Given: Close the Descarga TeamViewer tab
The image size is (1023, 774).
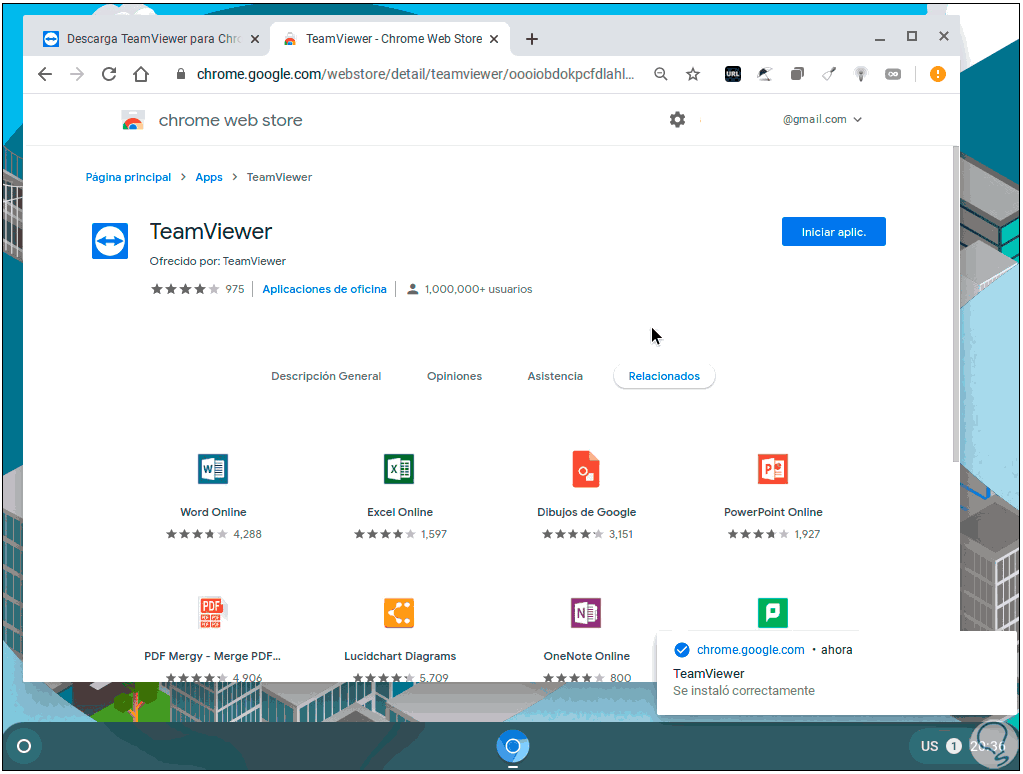Looking at the screenshot, I should [x=255, y=39].
